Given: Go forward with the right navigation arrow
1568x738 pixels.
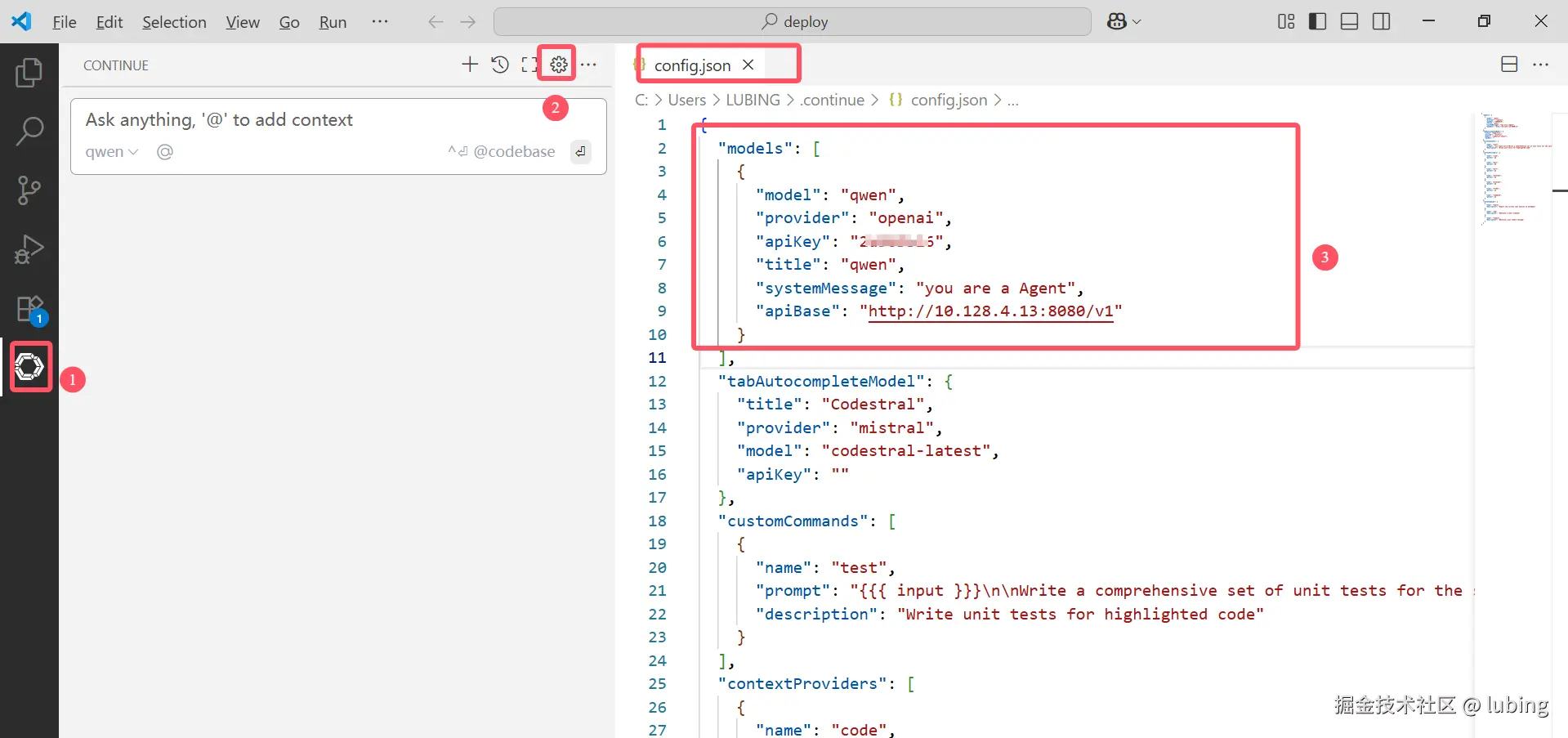Looking at the screenshot, I should 468,22.
